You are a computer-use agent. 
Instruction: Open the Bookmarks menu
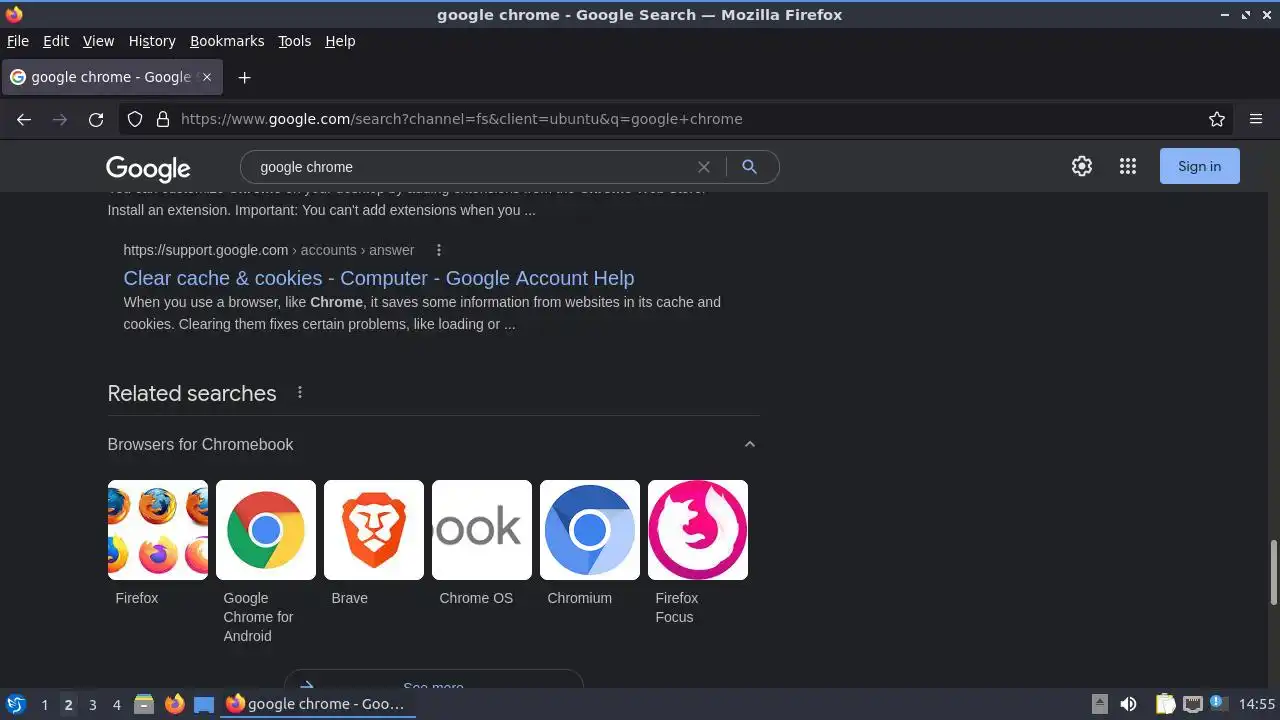tap(227, 41)
